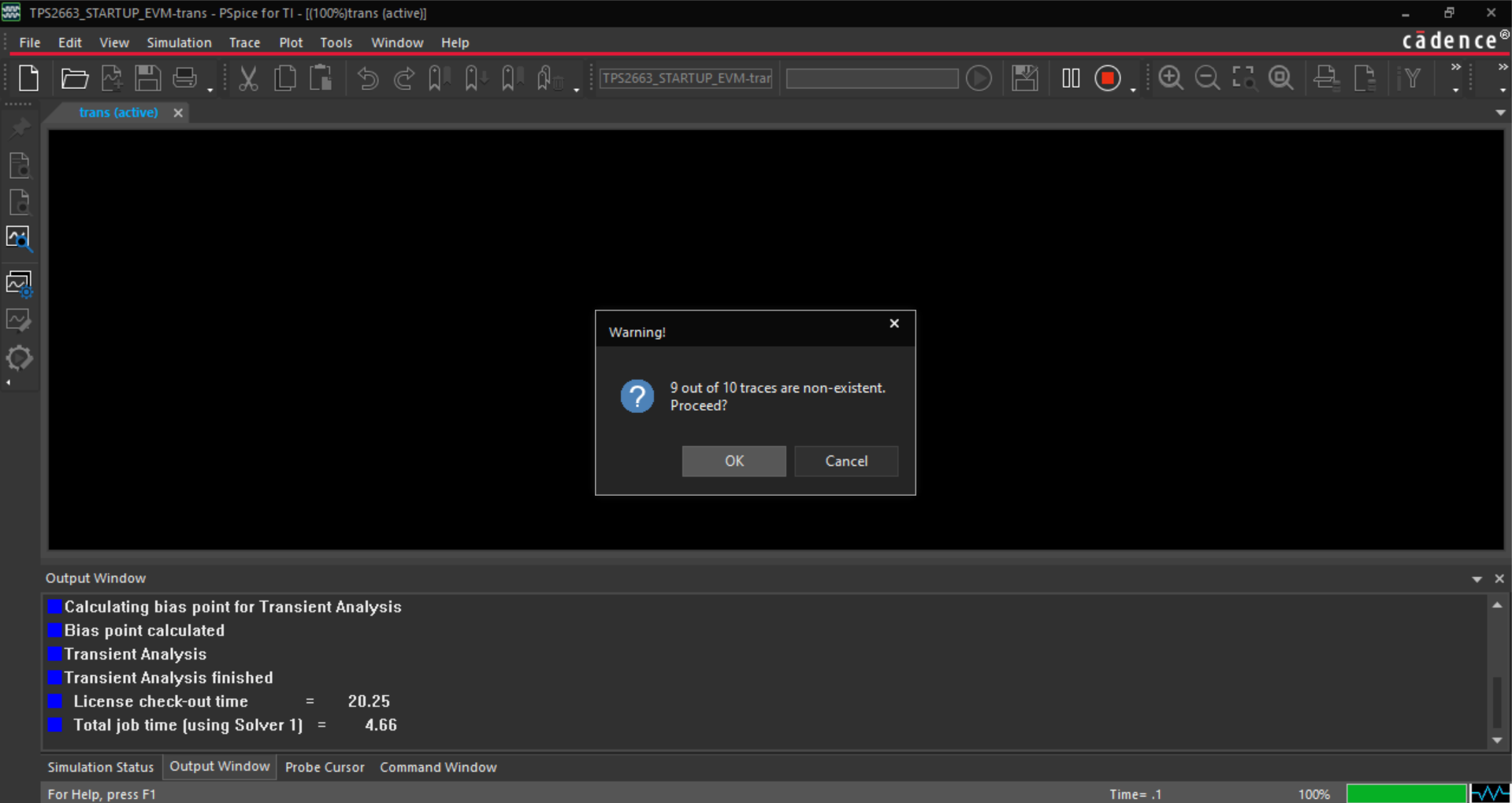
Task: Open the Tools menu
Action: pyautogui.click(x=336, y=43)
